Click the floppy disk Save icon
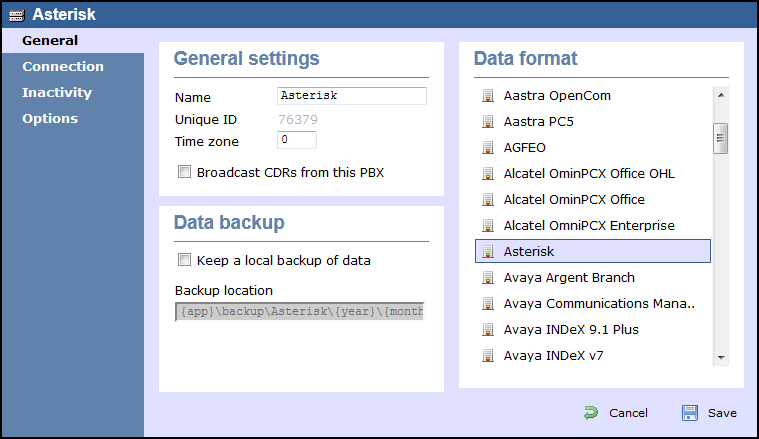The image size is (759, 439). pos(690,413)
